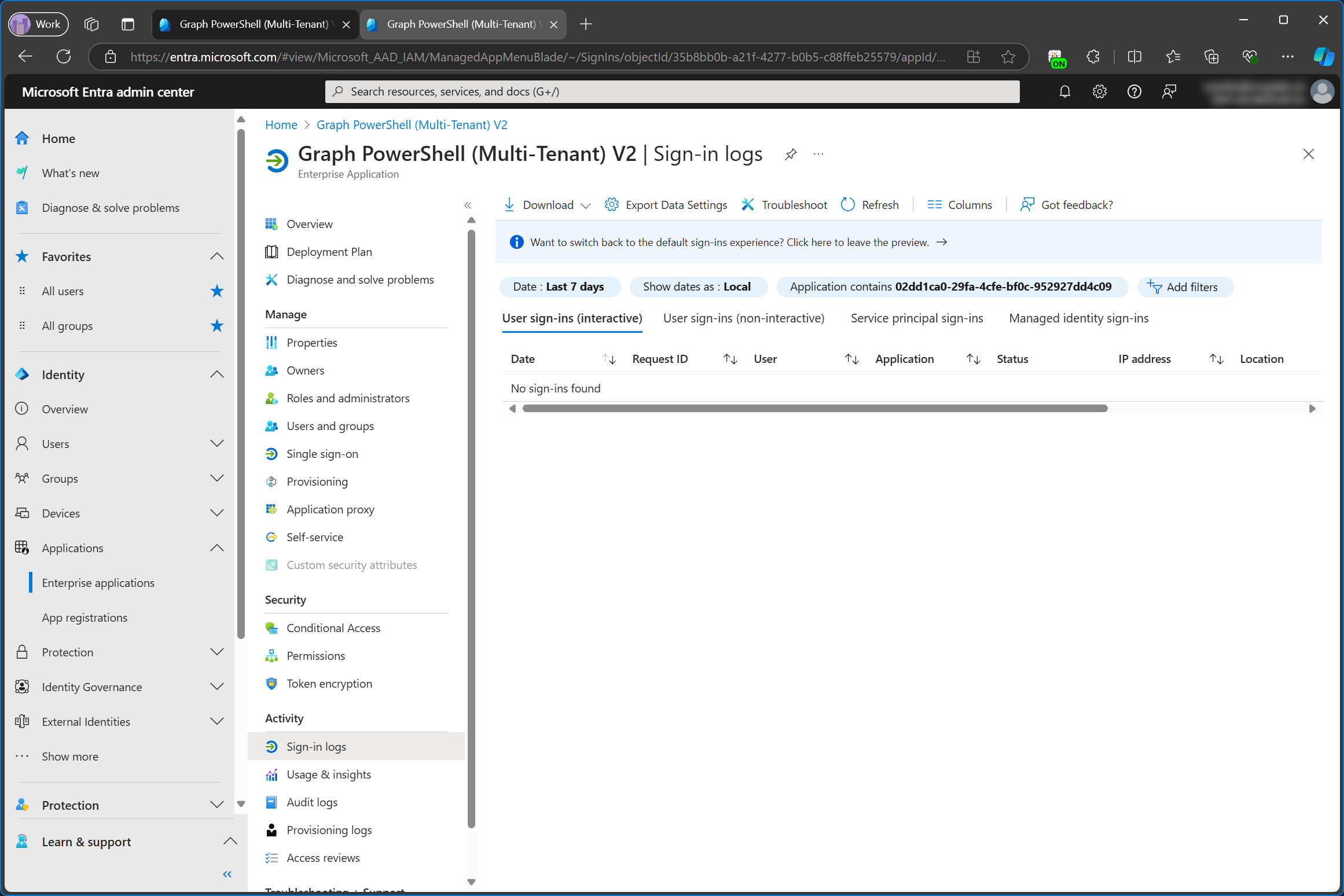Click the search resources input field
The image size is (1344, 896).
673,91
